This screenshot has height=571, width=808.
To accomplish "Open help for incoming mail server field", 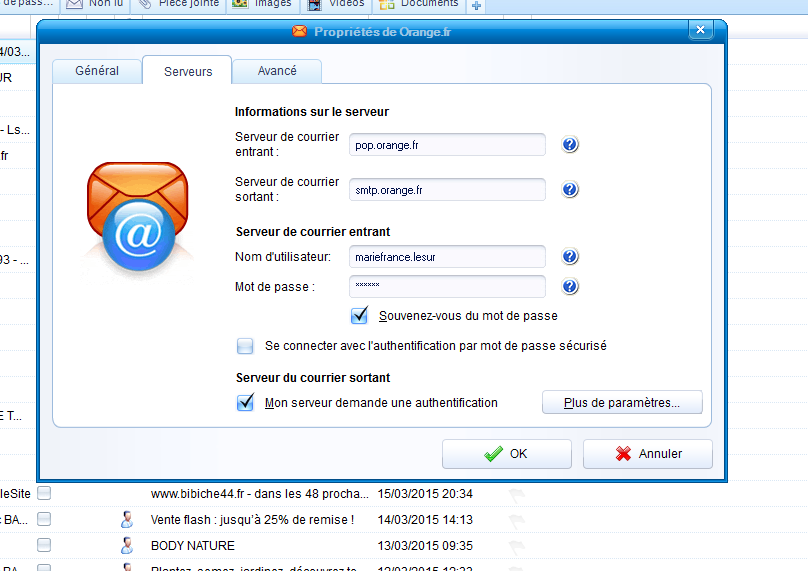I will pyautogui.click(x=569, y=145).
